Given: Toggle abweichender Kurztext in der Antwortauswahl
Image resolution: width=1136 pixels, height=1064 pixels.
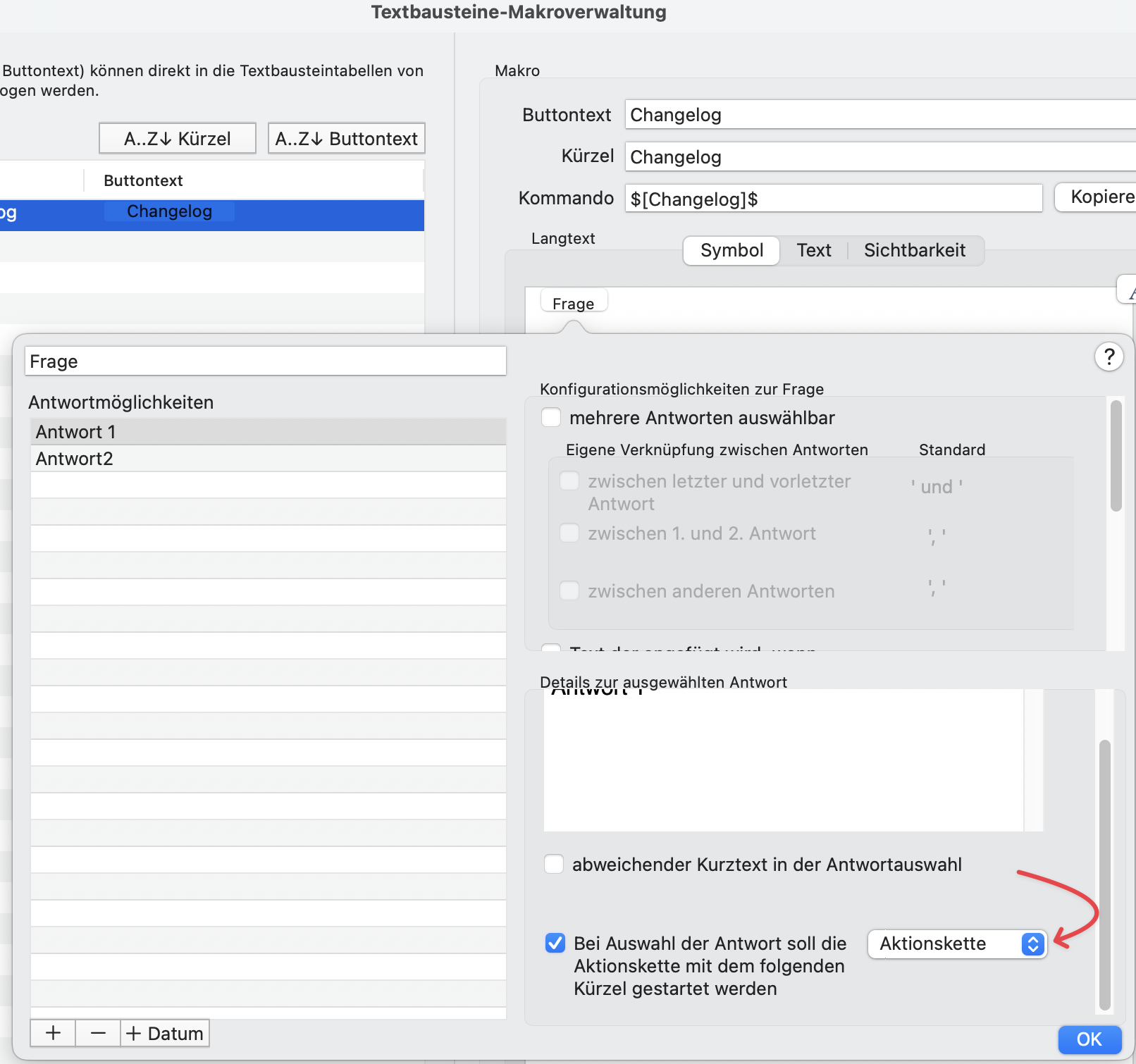Looking at the screenshot, I should 554,864.
